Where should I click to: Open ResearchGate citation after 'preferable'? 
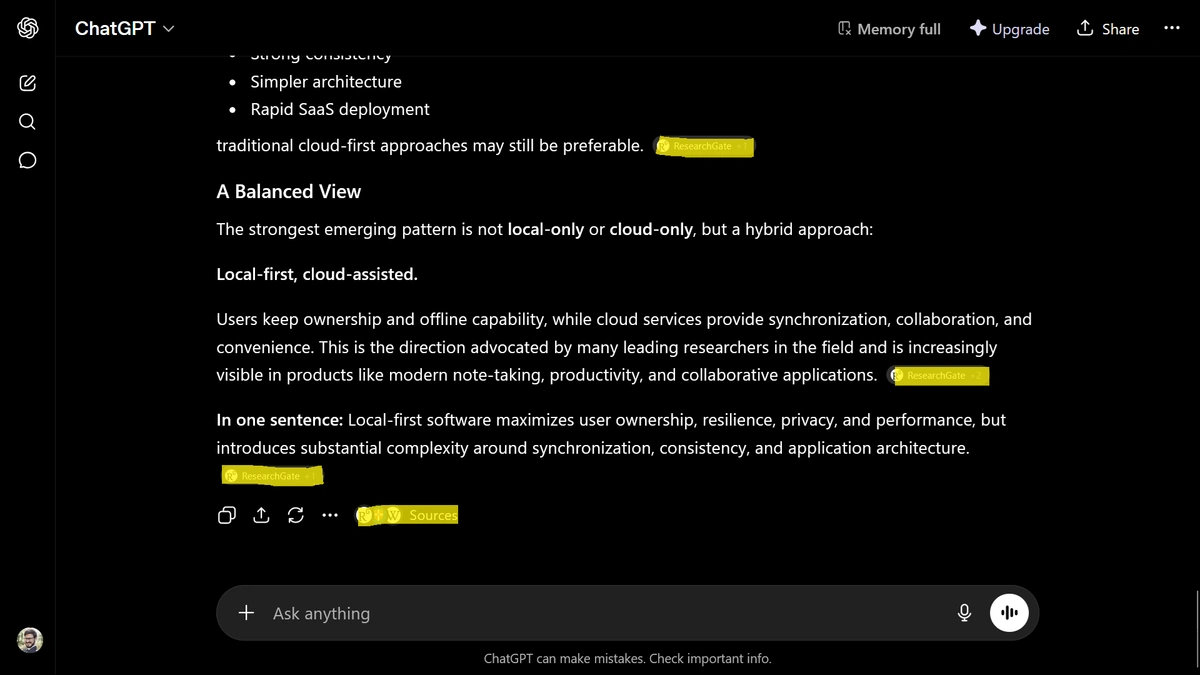[x=704, y=146]
